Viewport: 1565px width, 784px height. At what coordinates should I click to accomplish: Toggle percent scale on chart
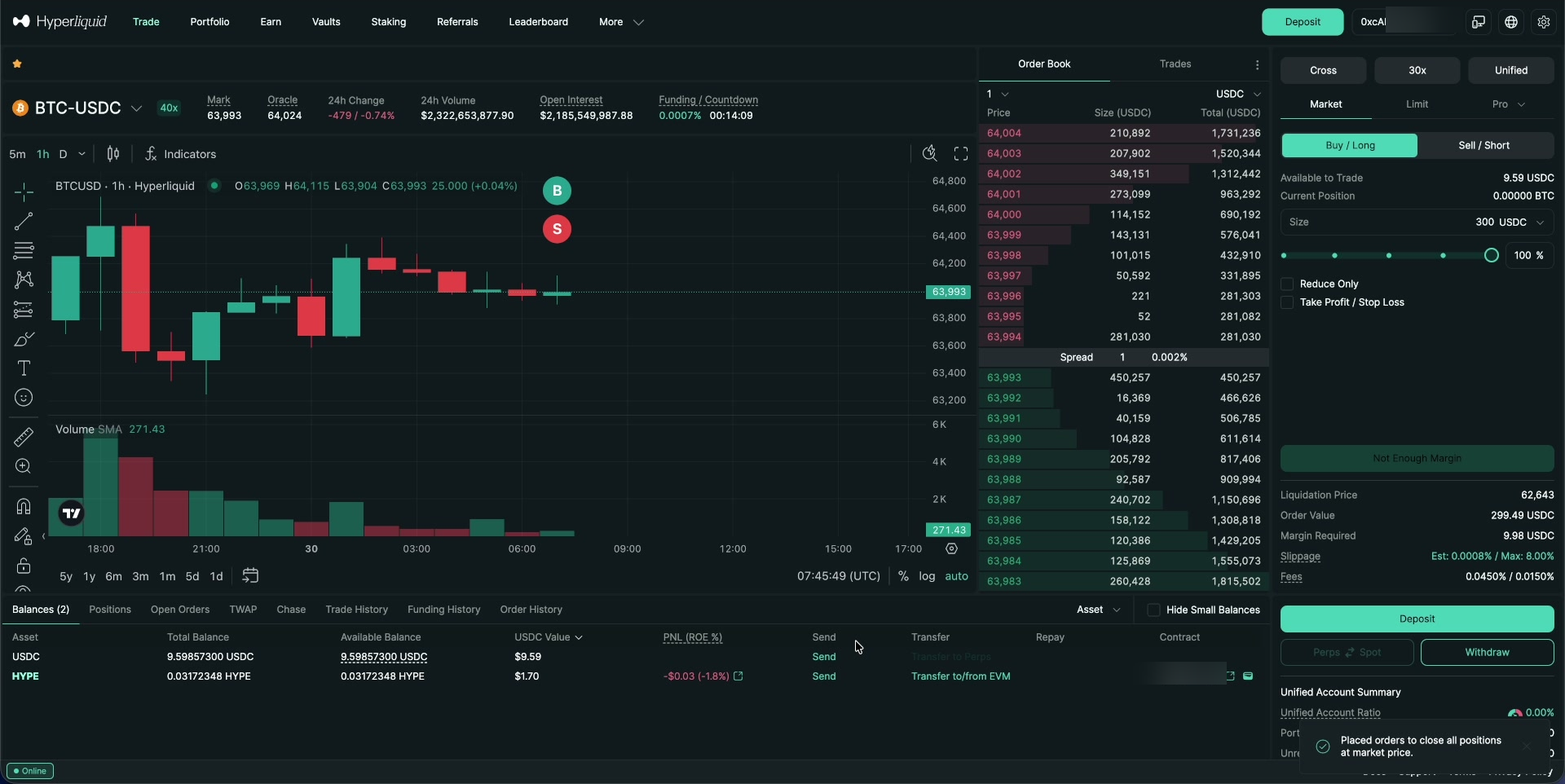(903, 576)
